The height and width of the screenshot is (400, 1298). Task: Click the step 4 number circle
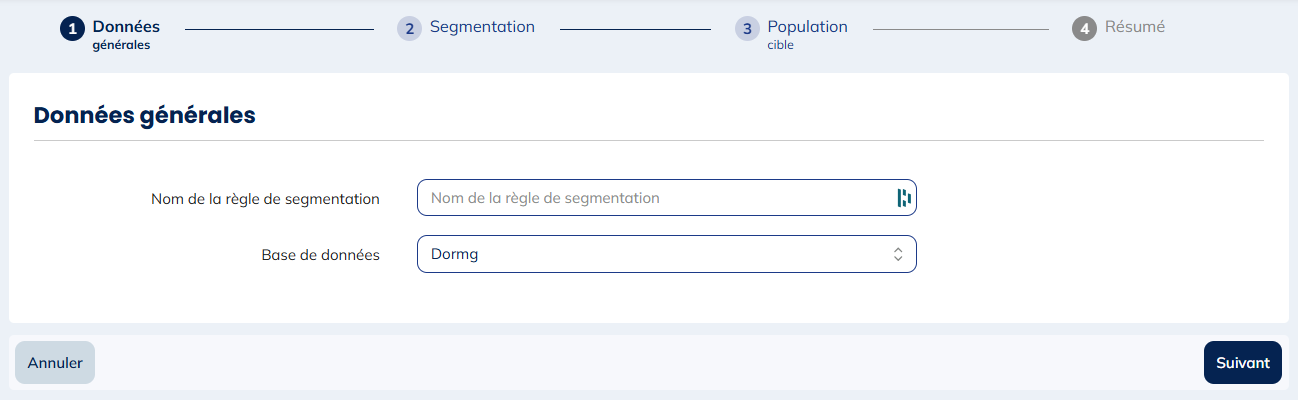coord(1084,29)
